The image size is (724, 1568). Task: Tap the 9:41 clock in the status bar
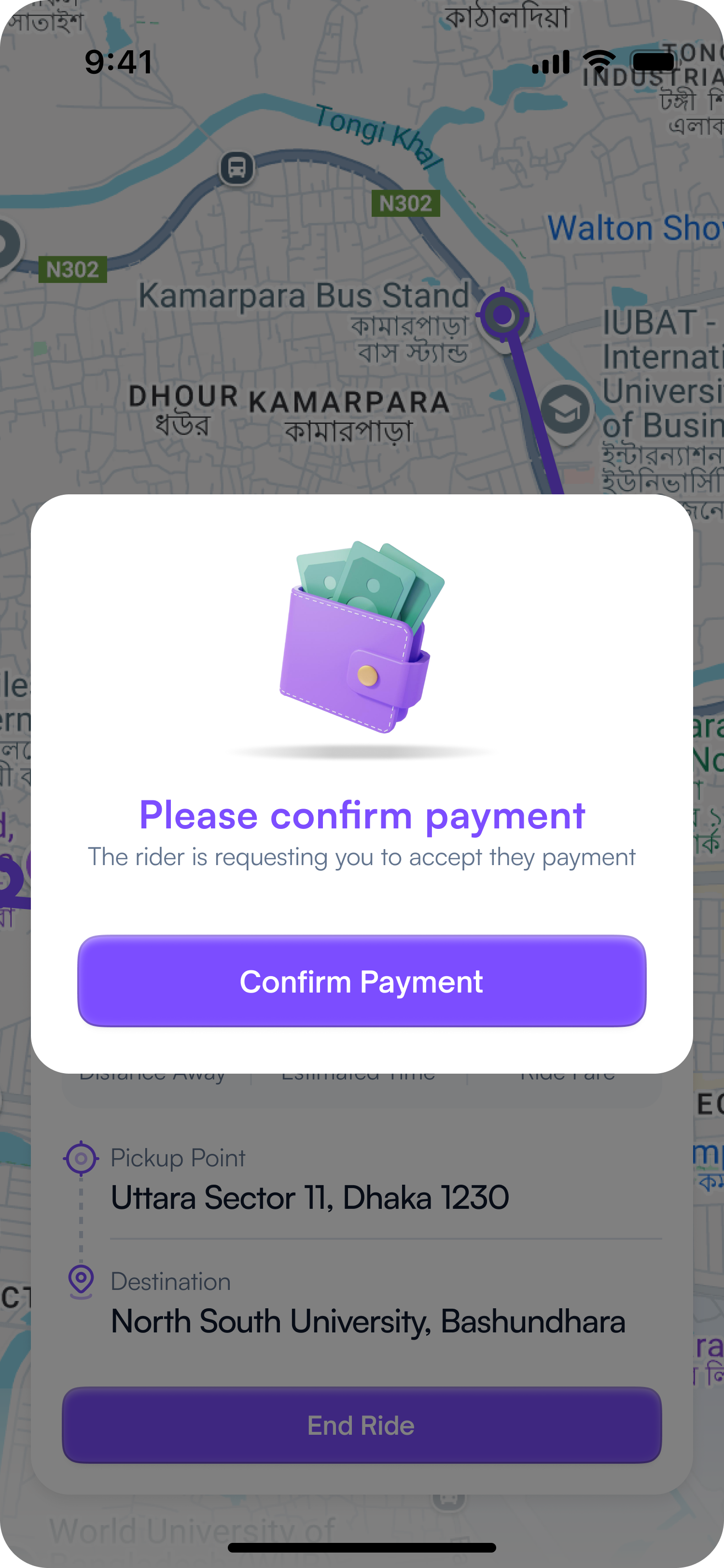(119, 62)
